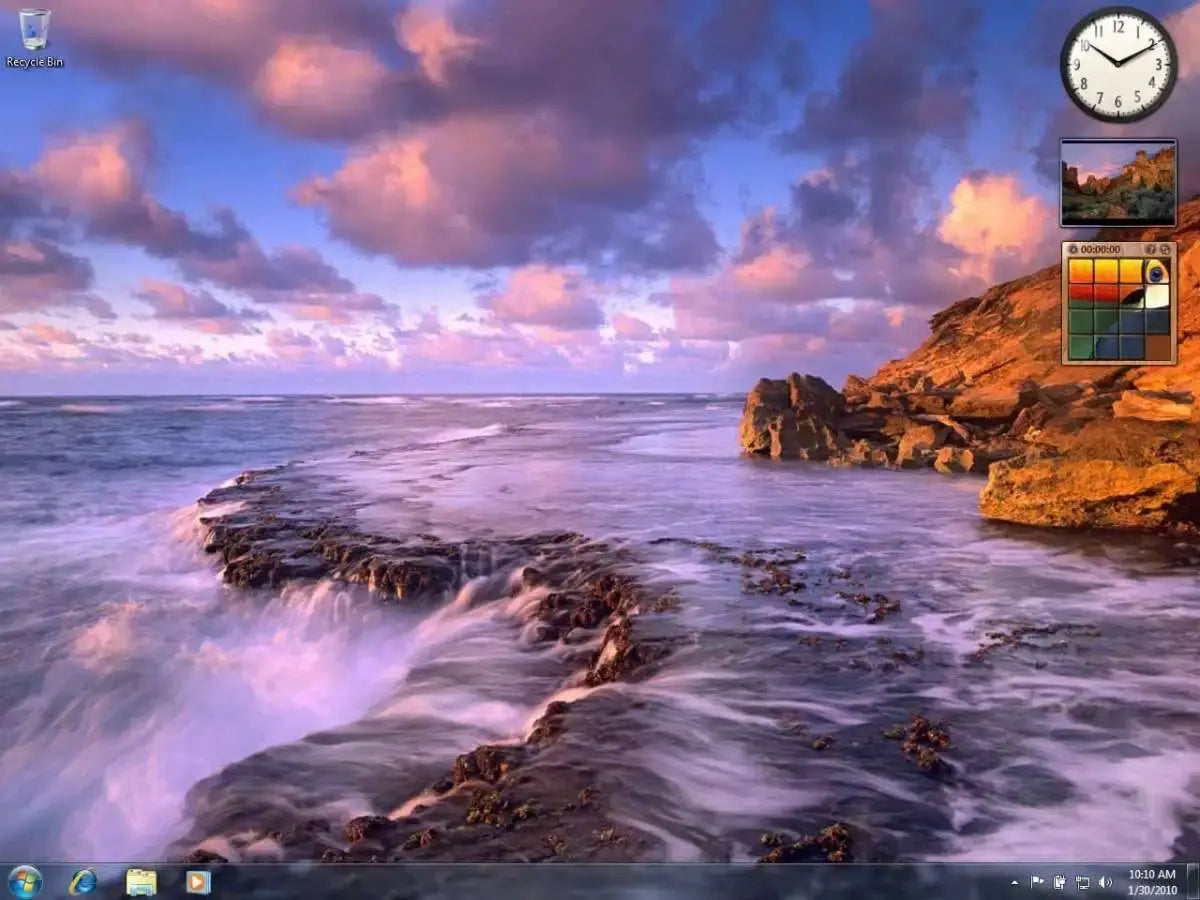Show the solved puzzle picture preview
1200x900 pixels.
coord(1166,250)
